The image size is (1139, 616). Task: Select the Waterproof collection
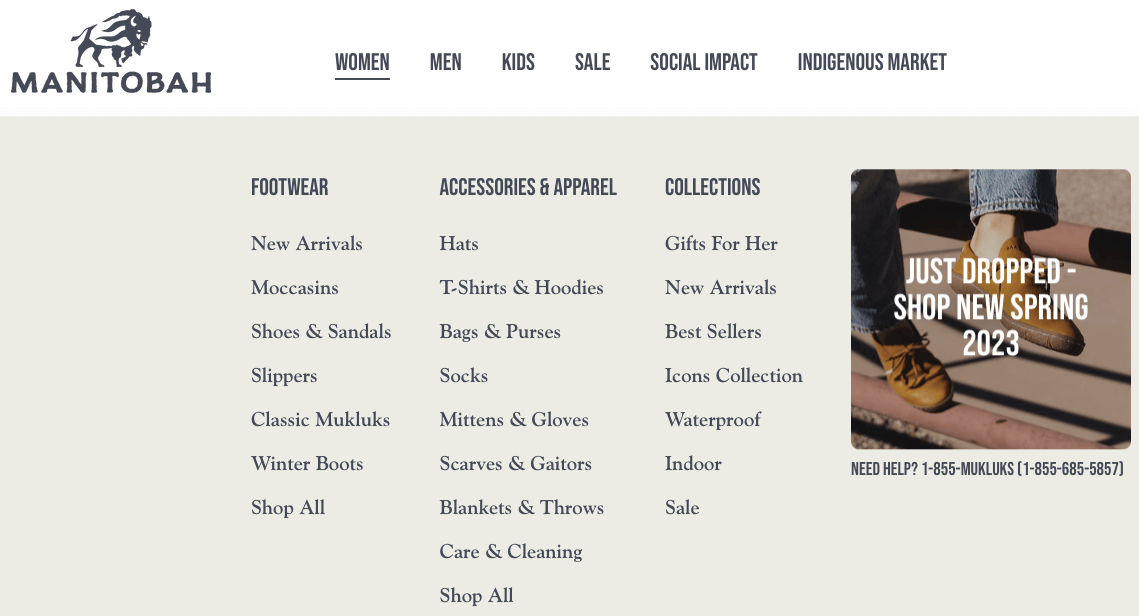tap(712, 420)
